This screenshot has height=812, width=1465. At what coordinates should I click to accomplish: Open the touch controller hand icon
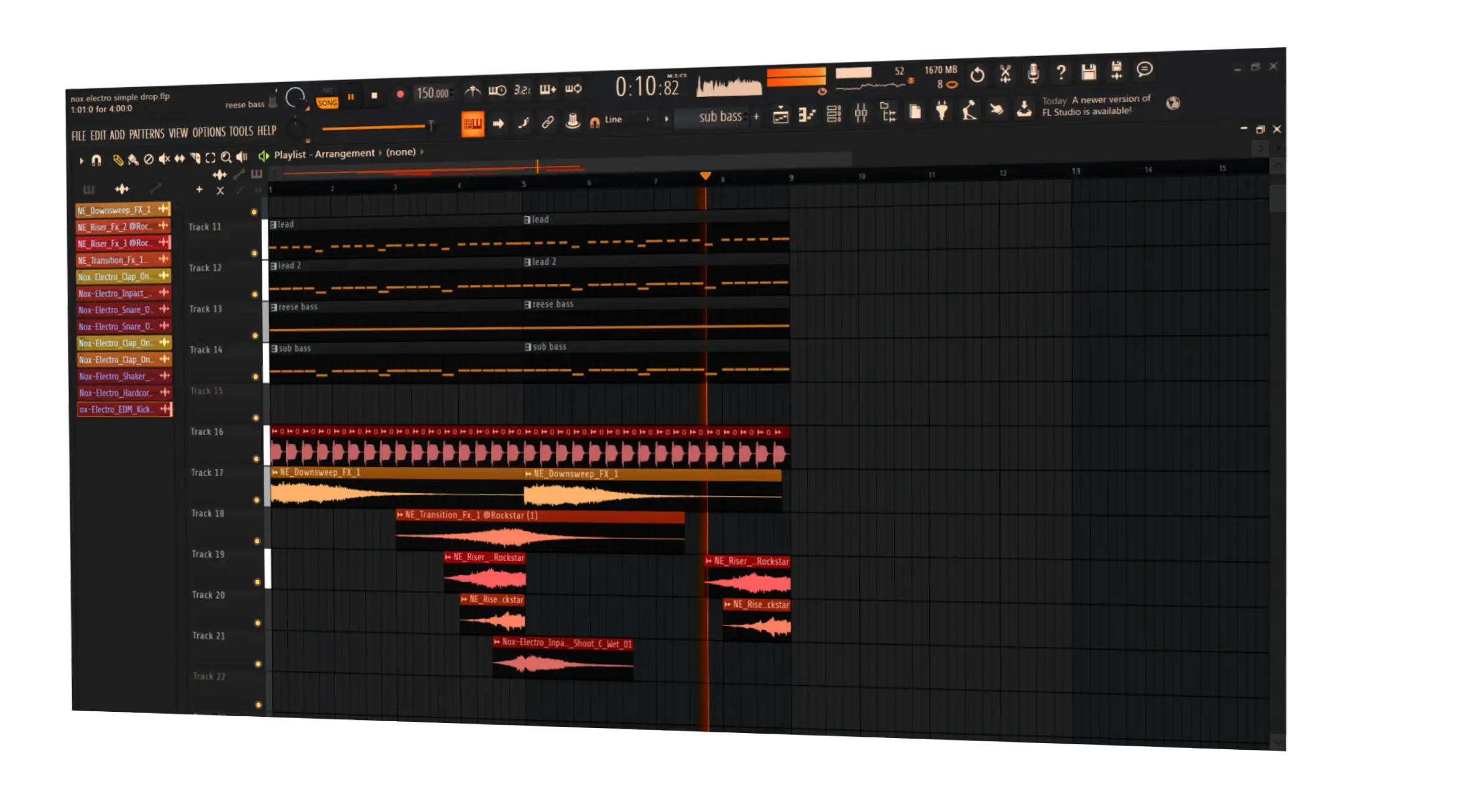pyautogui.click(x=997, y=110)
